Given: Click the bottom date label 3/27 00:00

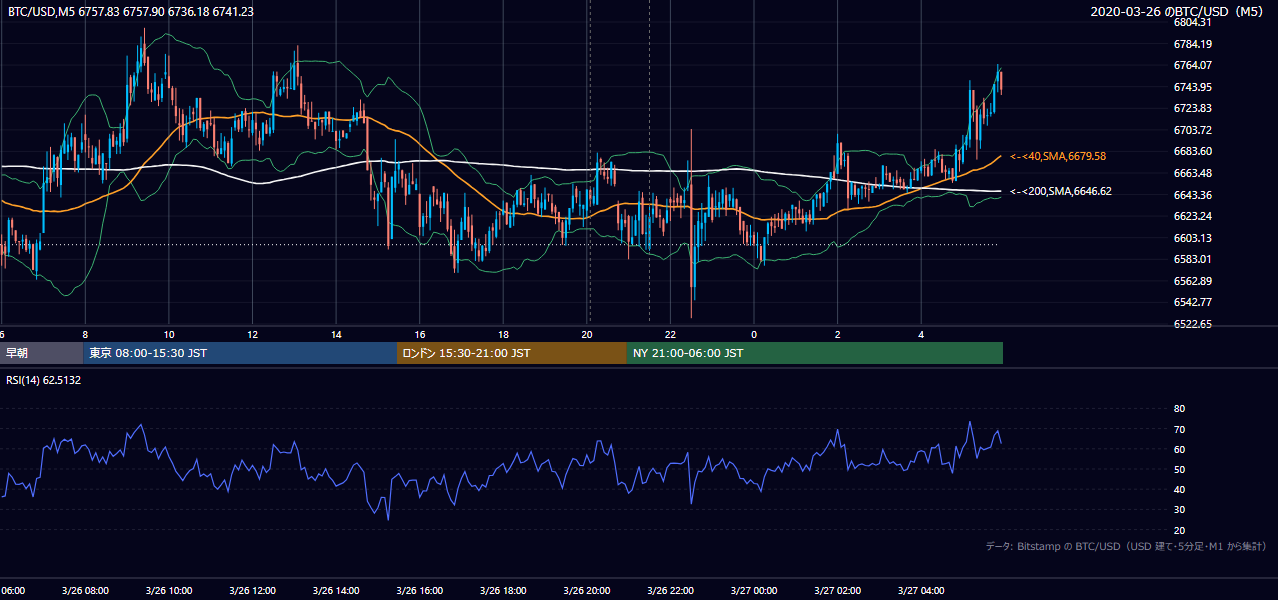Looking at the screenshot, I should pos(754,591).
